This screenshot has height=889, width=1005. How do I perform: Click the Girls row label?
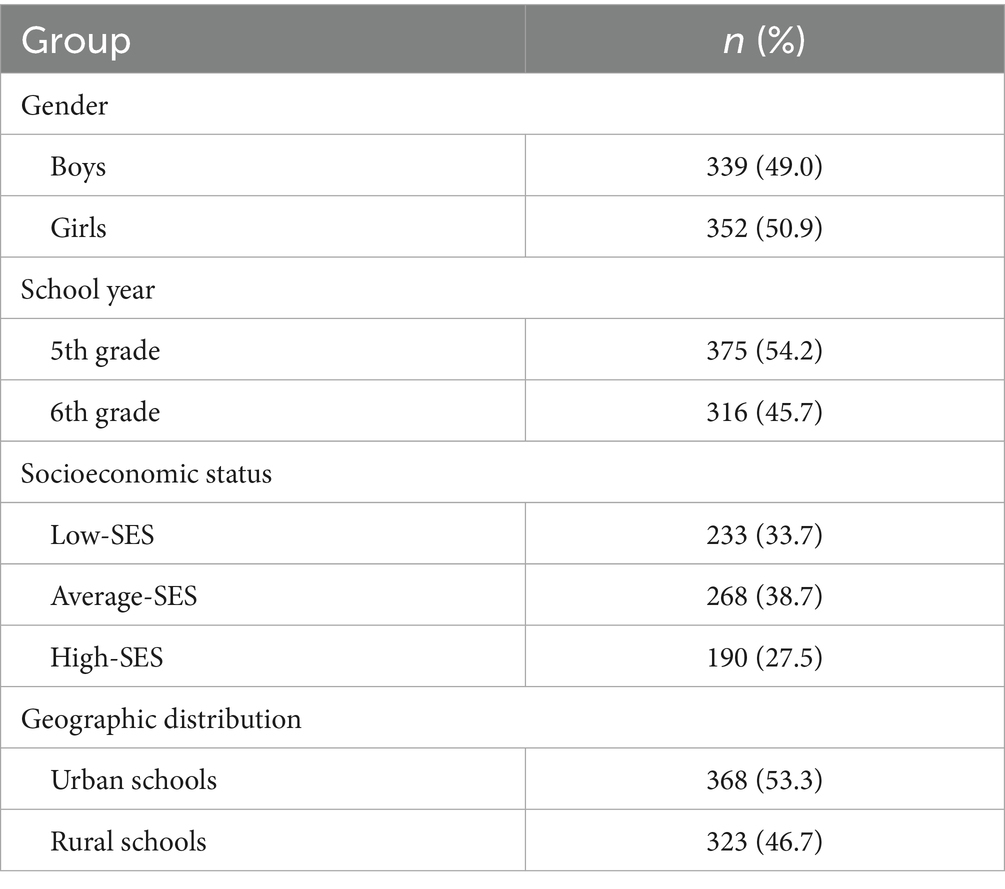(78, 227)
